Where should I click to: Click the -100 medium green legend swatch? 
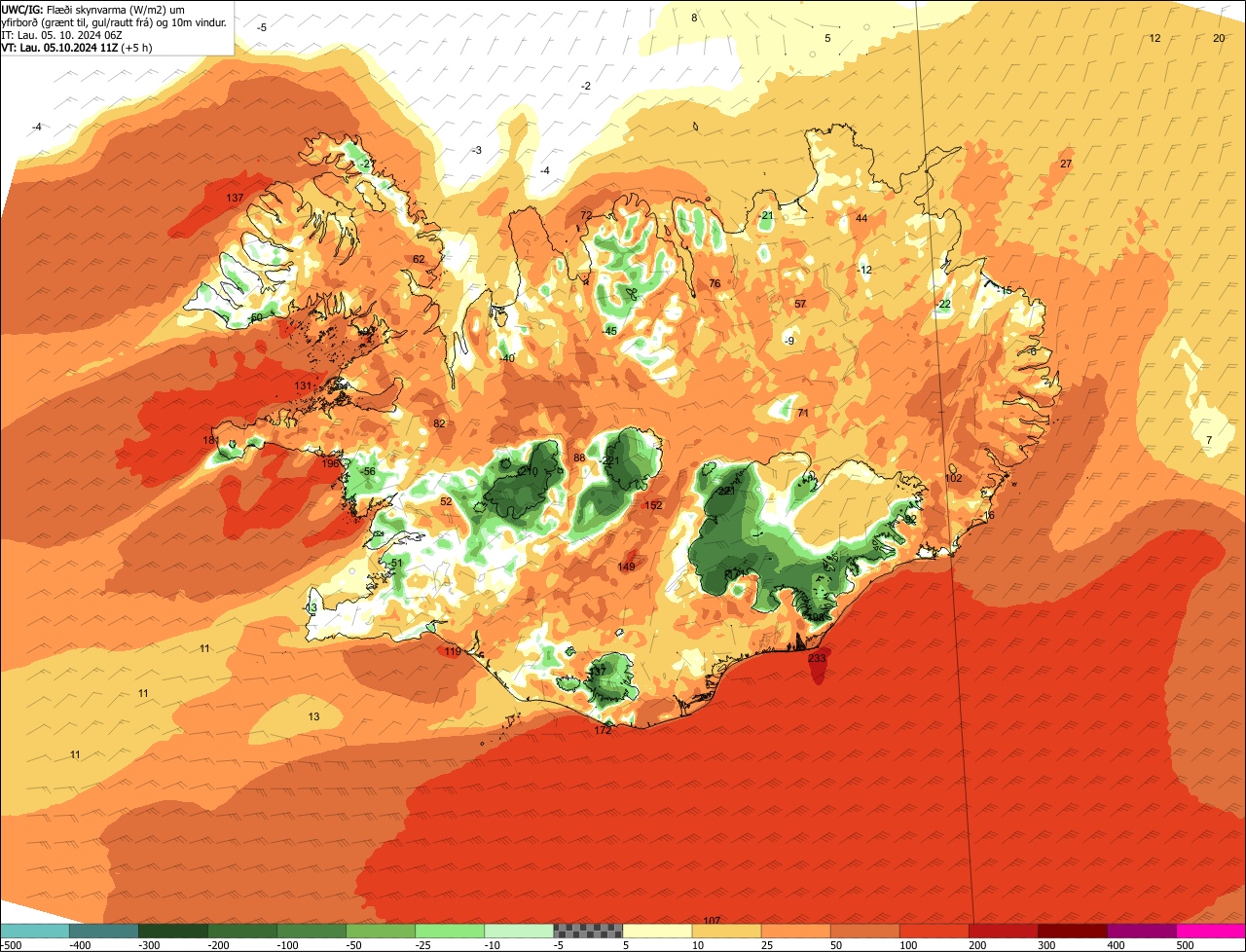(x=311, y=931)
